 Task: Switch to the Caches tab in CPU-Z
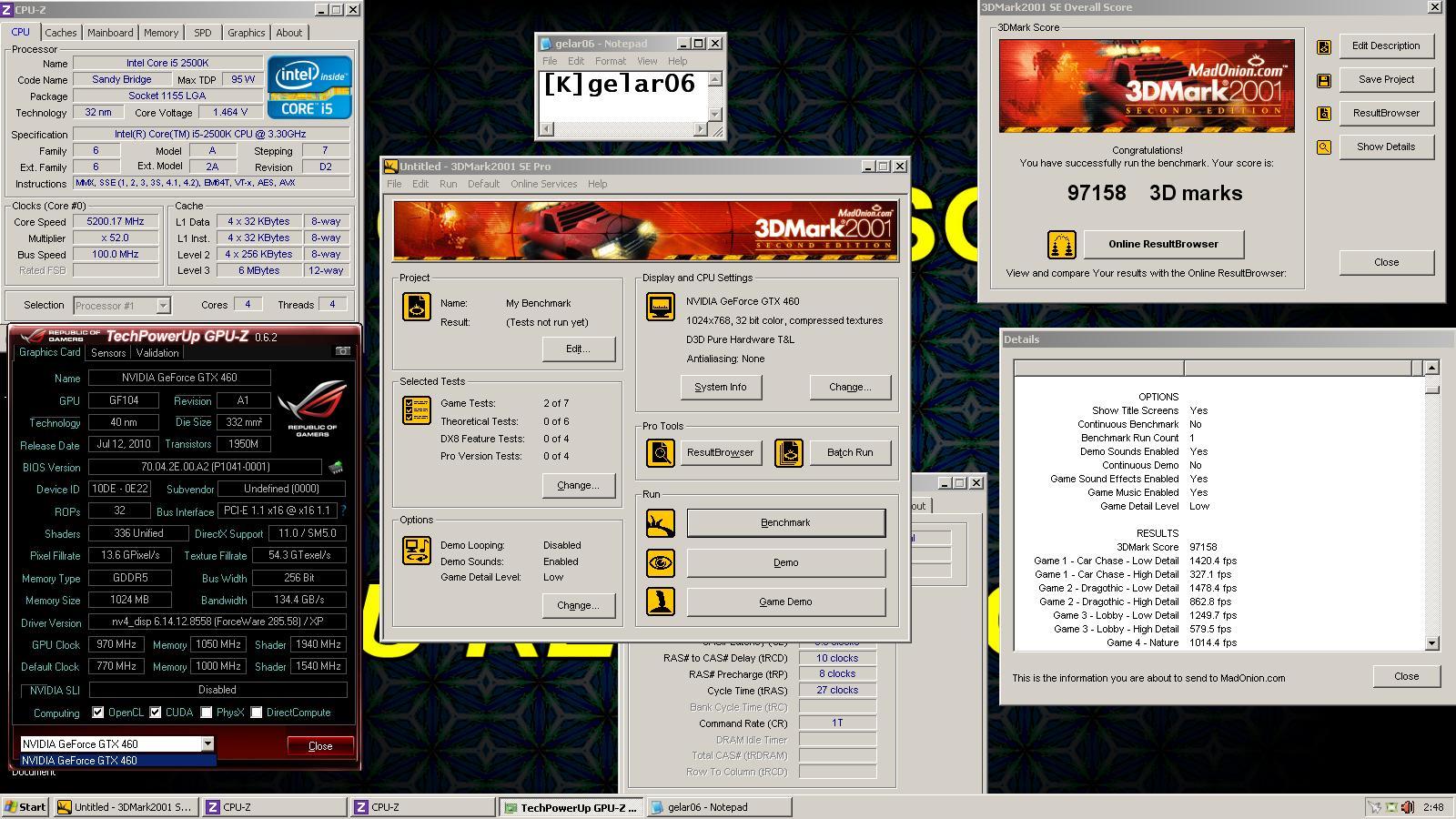pyautogui.click(x=61, y=33)
